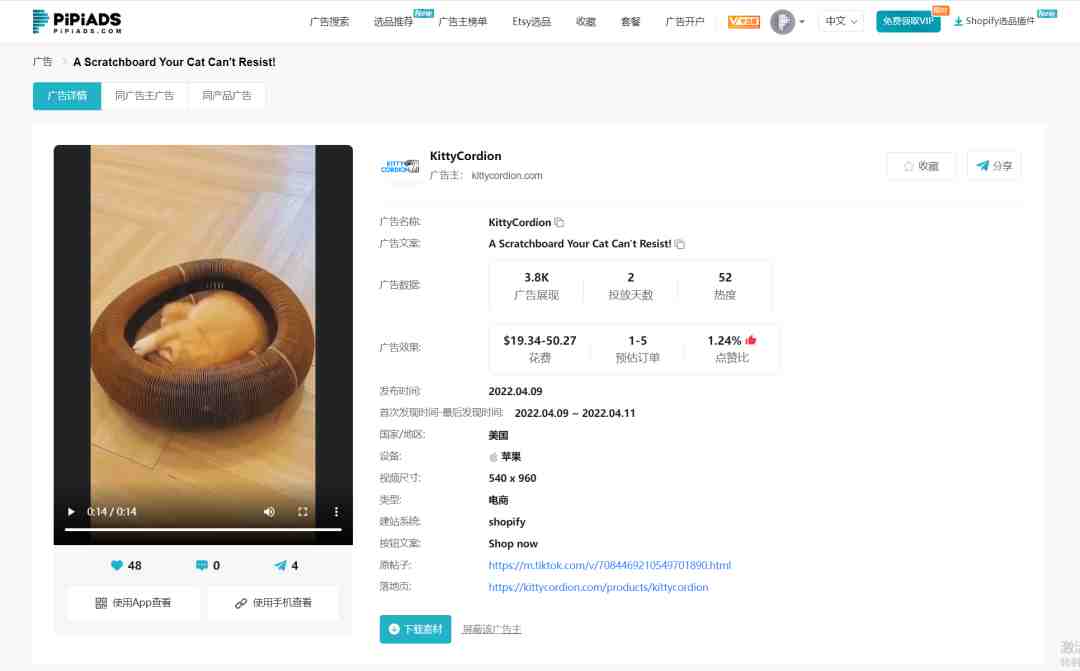This screenshot has width=1080, height=671.
Task: Click the KittyCordion advertiser logo
Action: [x=399, y=166]
